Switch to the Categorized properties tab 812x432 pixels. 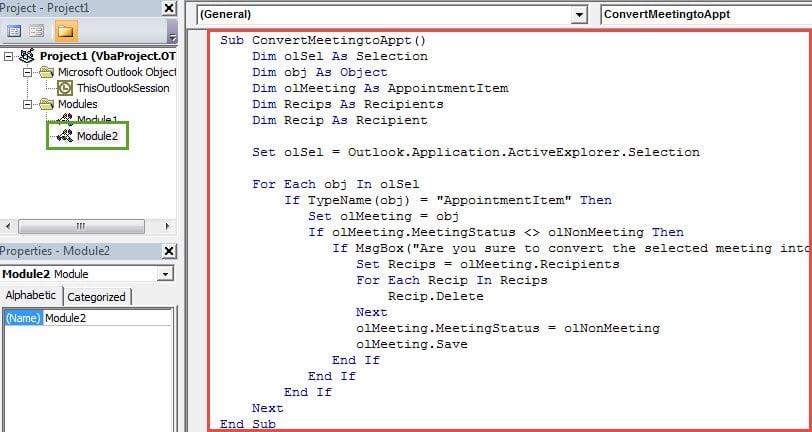(97, 296)
